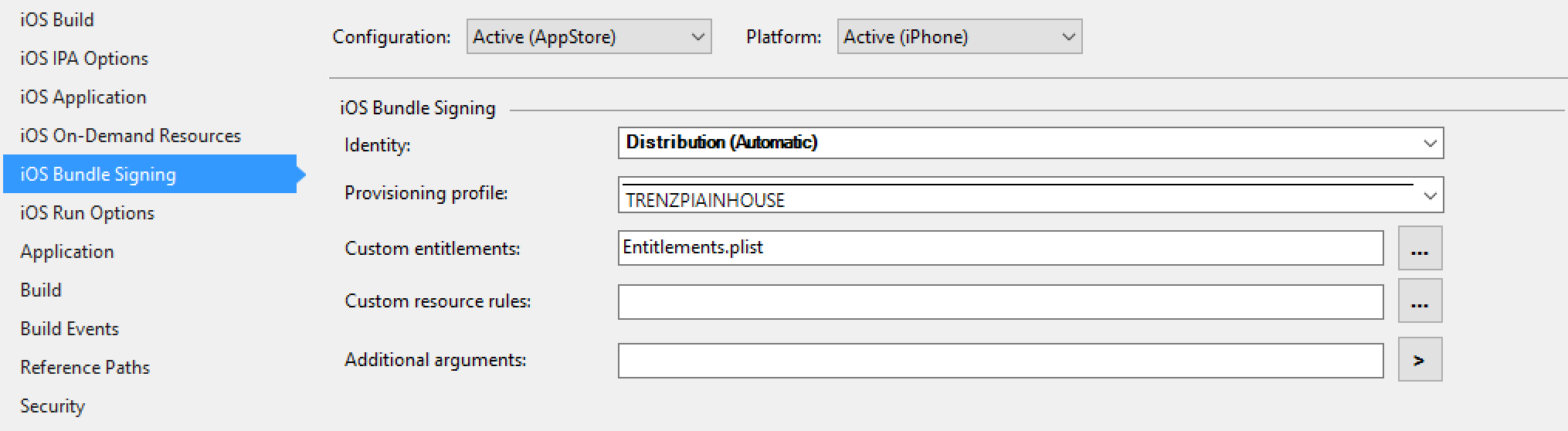The width and height of the screenshot is (1568, 431).
Task: Open the Security settings page
Action: click(53, 406)
